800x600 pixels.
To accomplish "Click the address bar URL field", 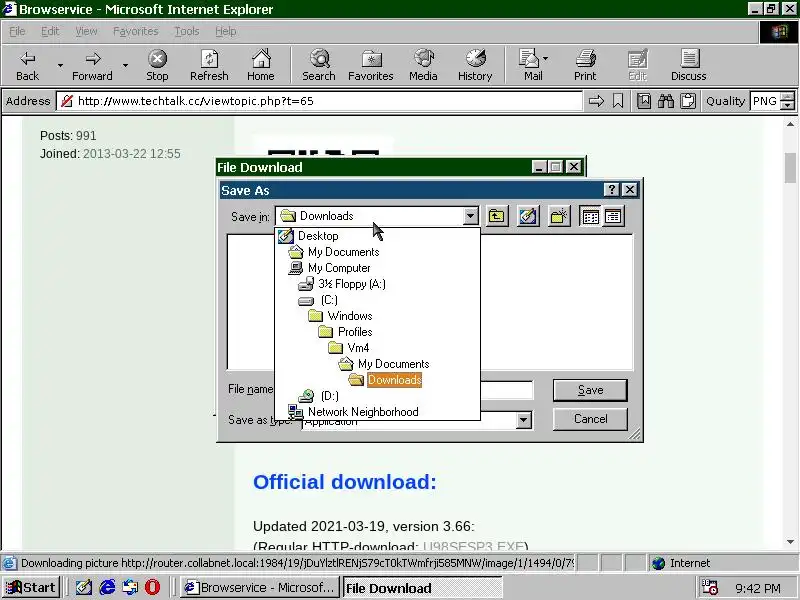I will pos(319,101).
